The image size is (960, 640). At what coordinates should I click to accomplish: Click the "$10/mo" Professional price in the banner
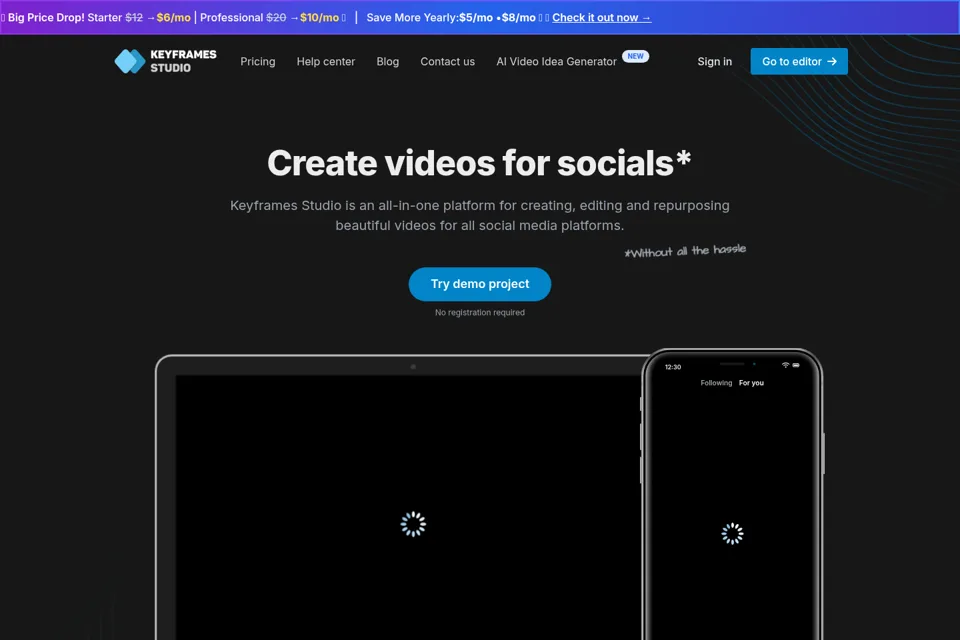(320, 18)
